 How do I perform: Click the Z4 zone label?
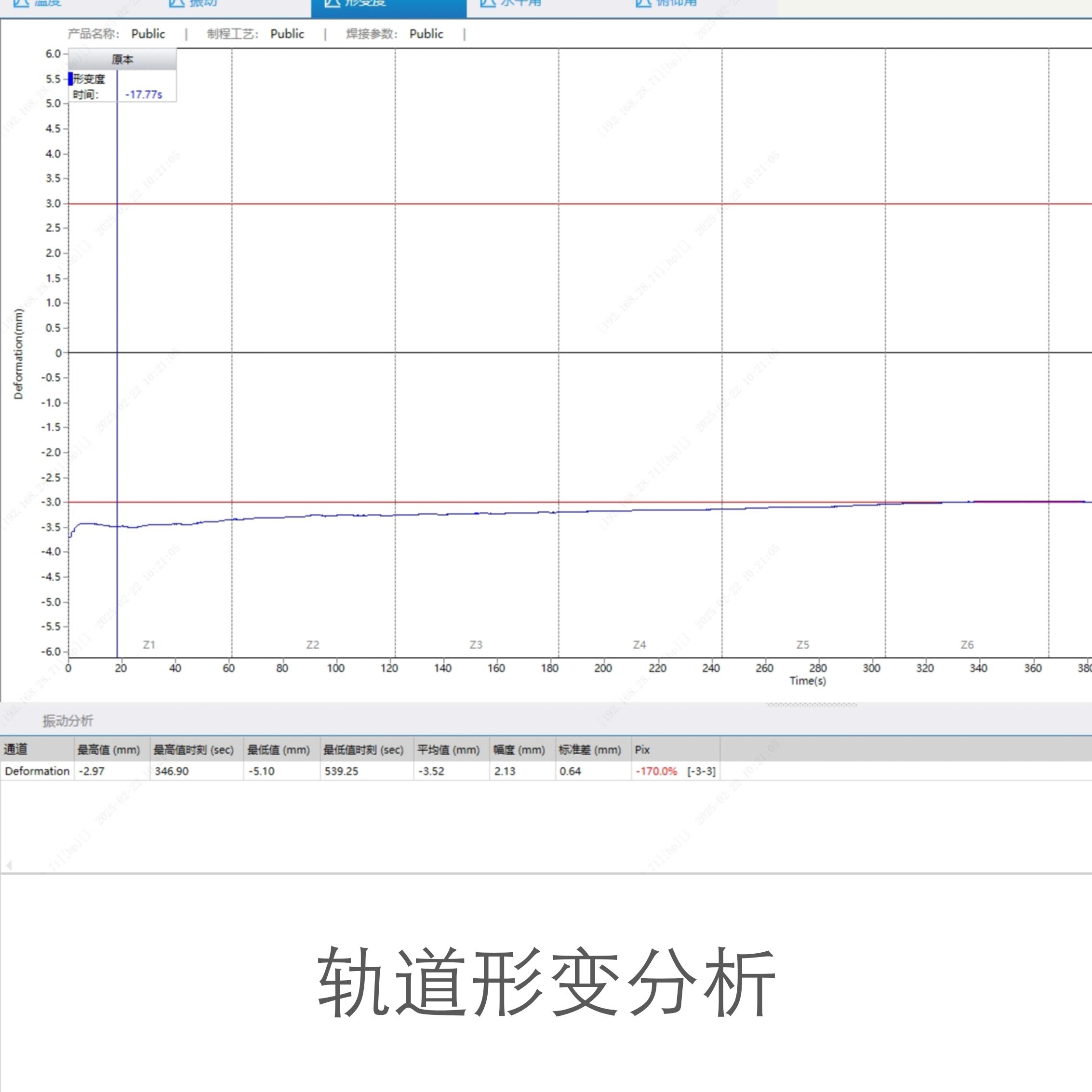click(x=639, y=645)
